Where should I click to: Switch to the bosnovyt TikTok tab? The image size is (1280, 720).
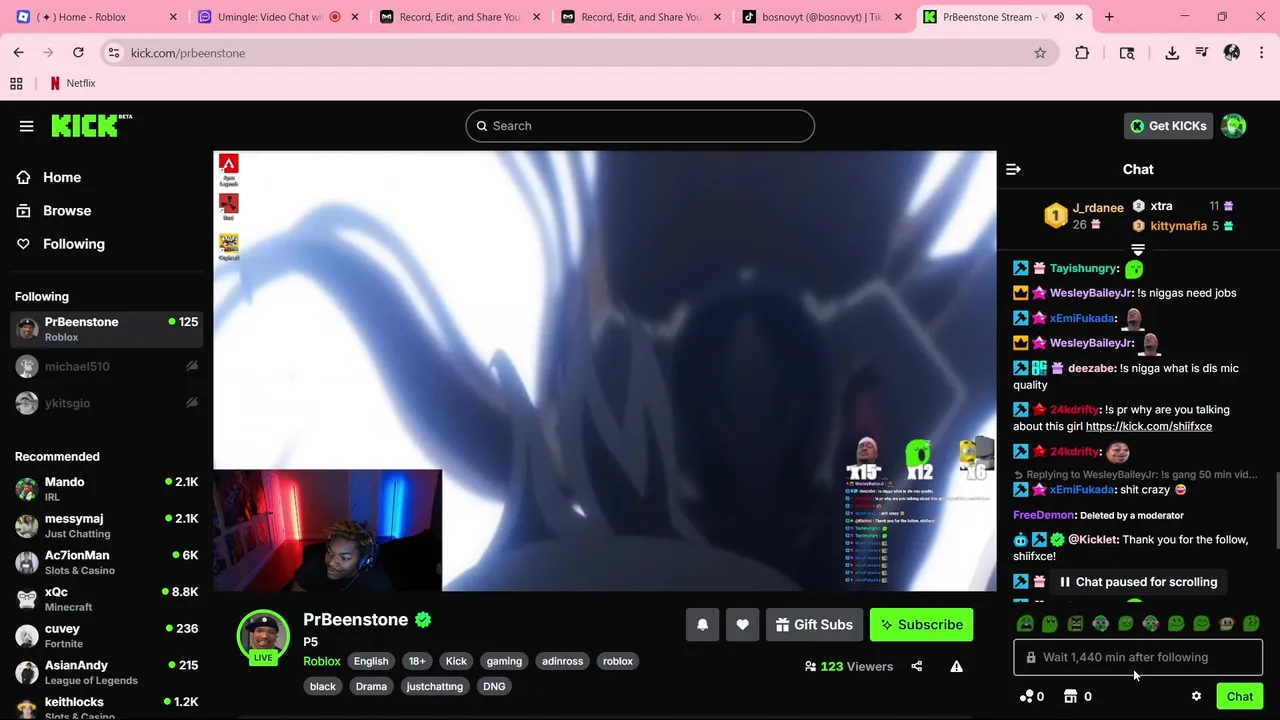click(x=822, y=17)
